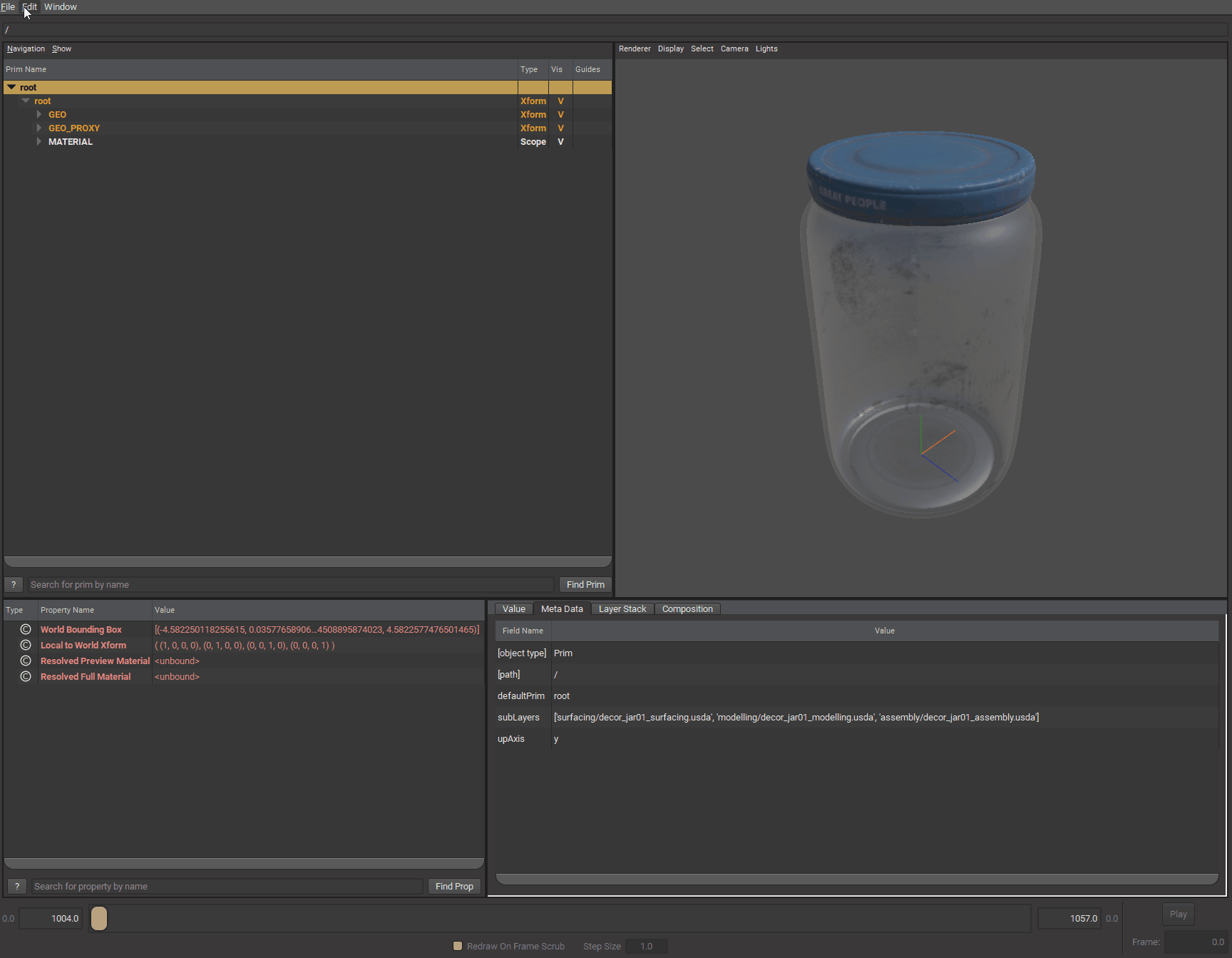
Task: Expand the GEO_PROXY prim node
Action: (x=39, y=128)
